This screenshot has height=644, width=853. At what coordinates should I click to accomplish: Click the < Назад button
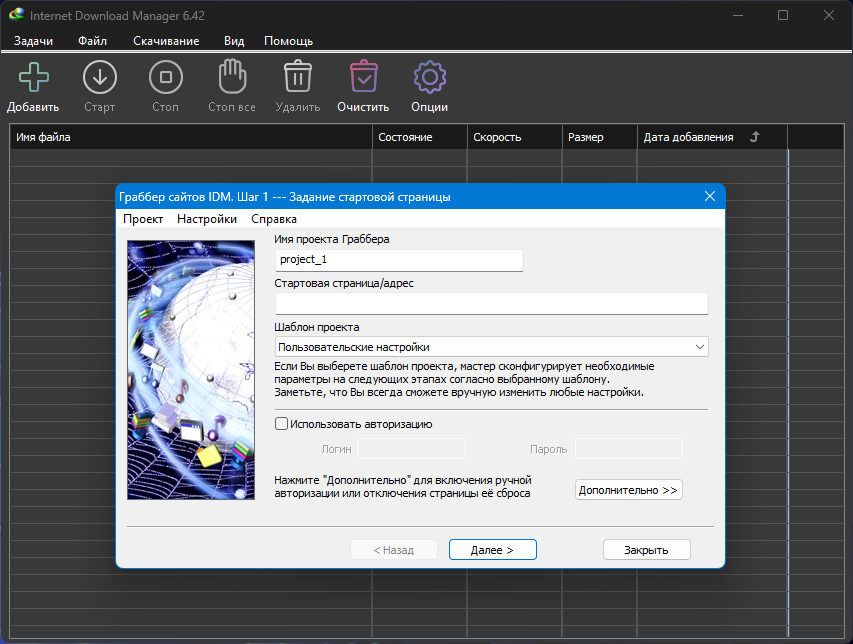[x=394, y=550]
